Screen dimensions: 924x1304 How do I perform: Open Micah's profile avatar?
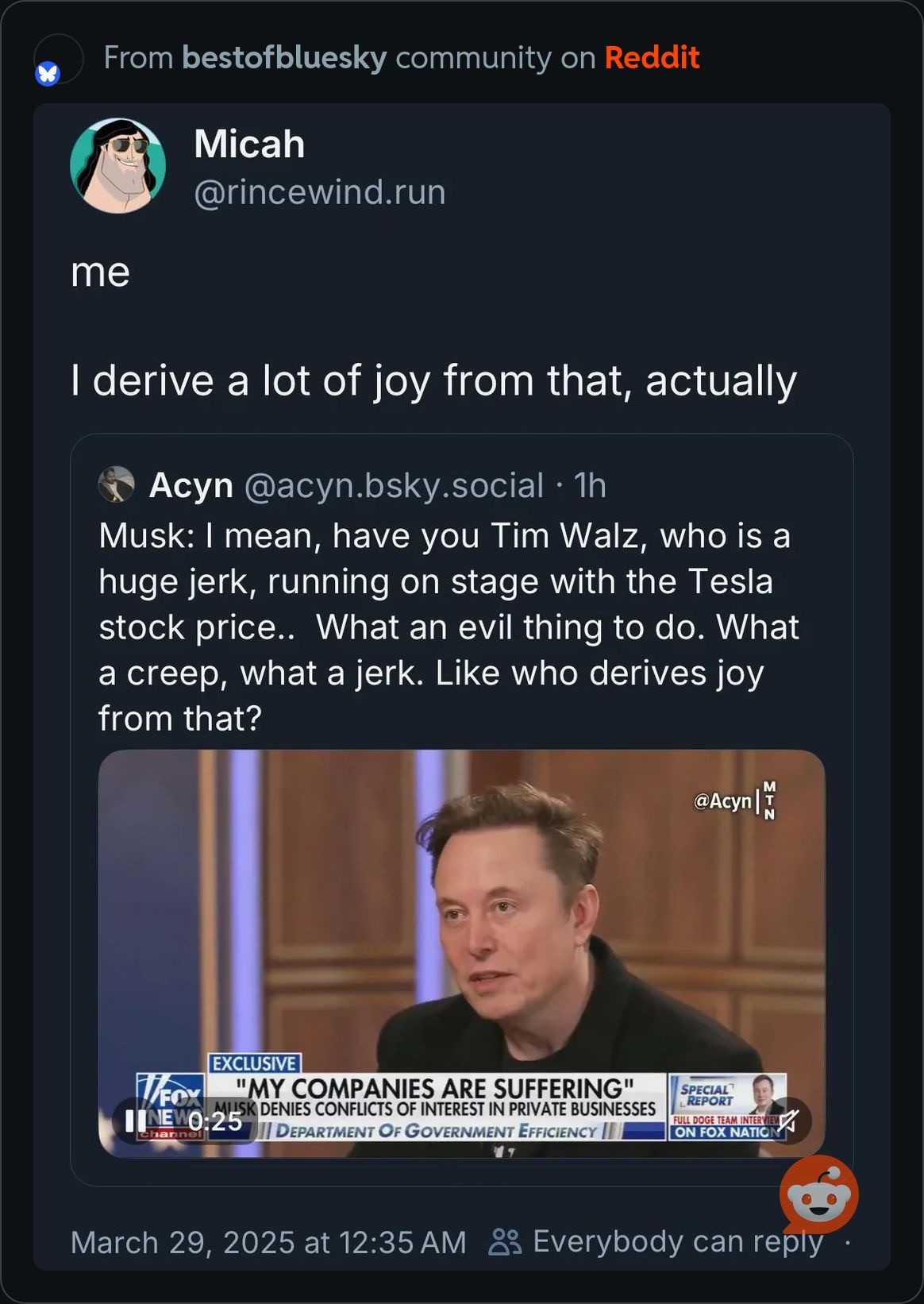118,166
